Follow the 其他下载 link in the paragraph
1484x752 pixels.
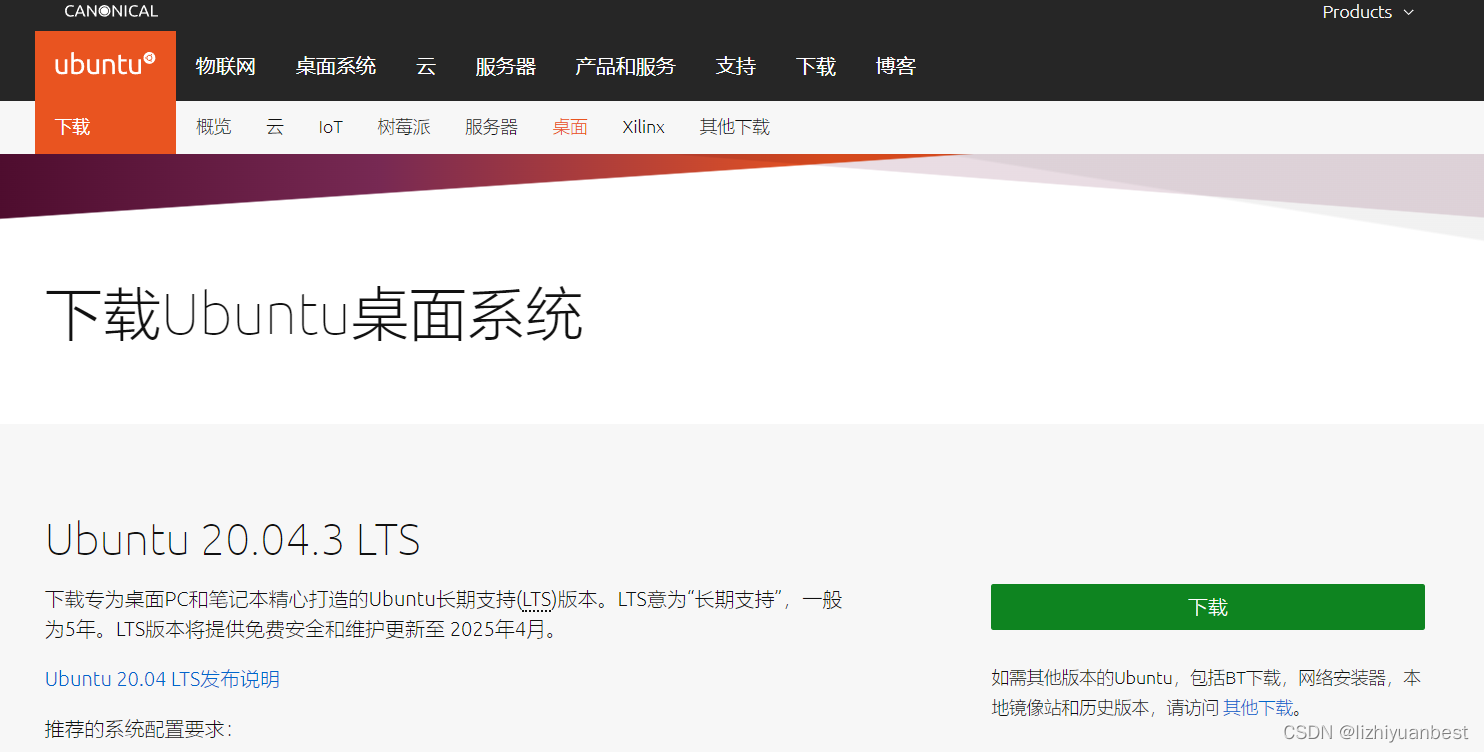(1258, 708)
